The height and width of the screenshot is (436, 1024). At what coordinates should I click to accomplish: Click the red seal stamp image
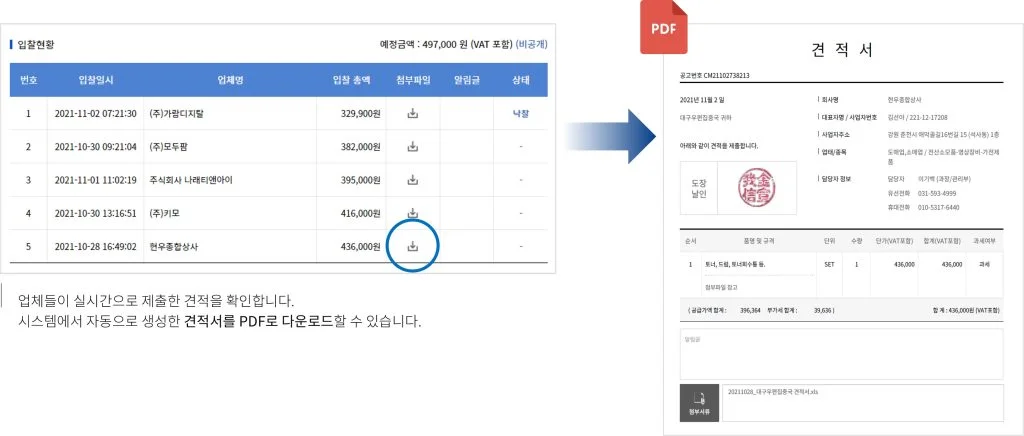click(757, 188)
